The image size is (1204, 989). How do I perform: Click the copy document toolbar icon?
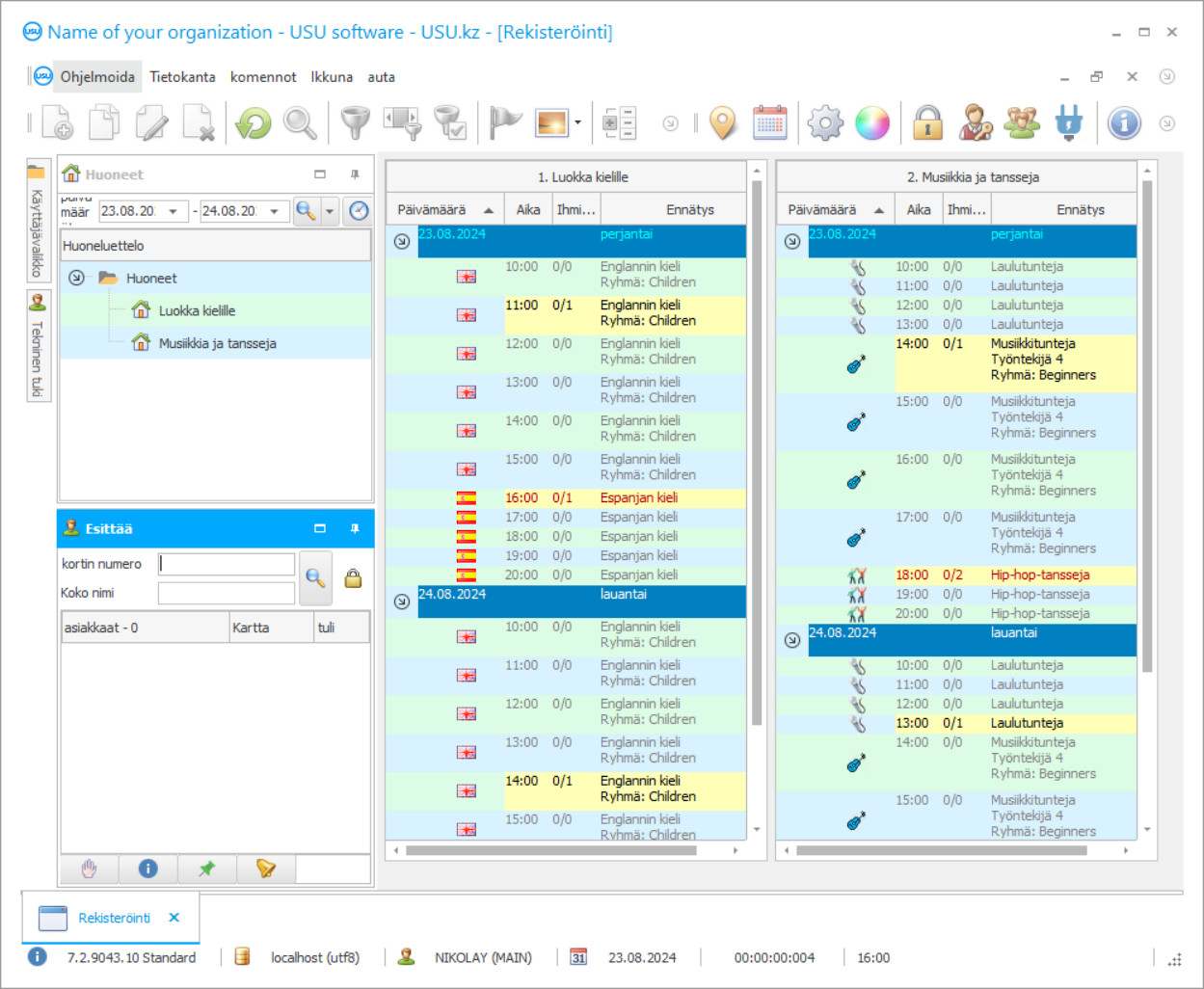[x=104, y=123]
